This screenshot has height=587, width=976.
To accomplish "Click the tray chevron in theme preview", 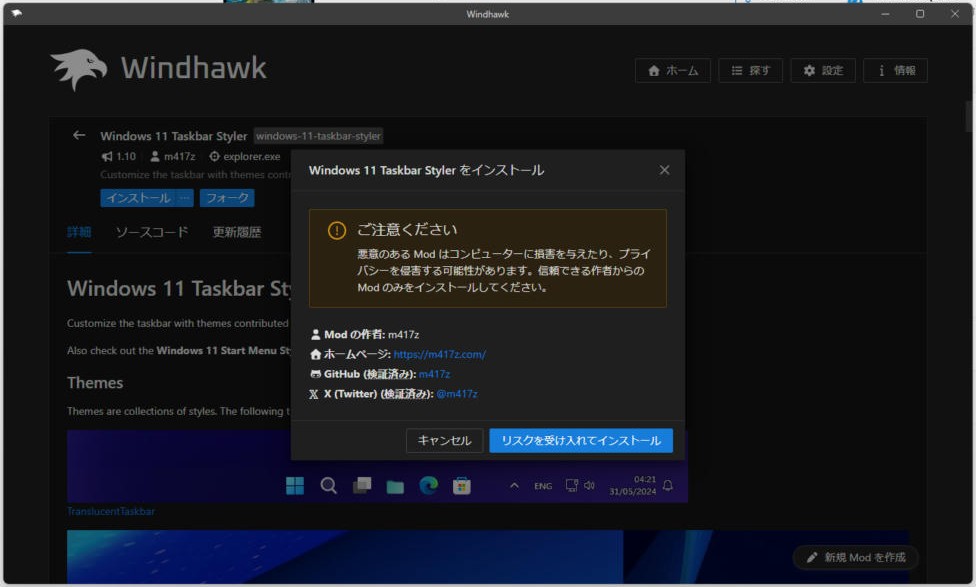I will [514, 486].
